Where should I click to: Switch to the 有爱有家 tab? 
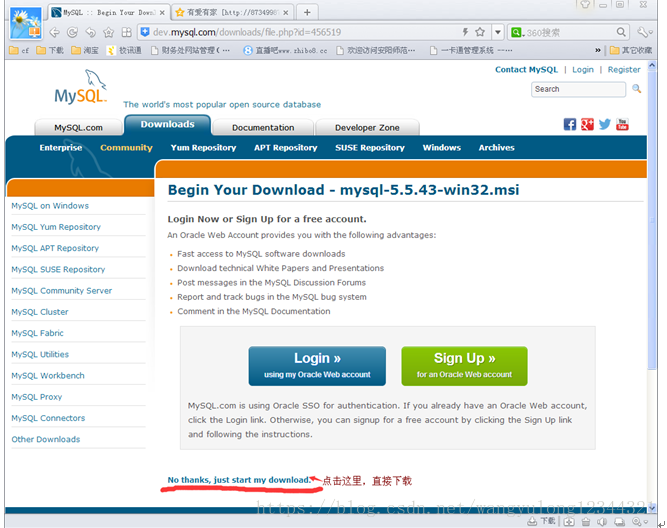point(232,12)
